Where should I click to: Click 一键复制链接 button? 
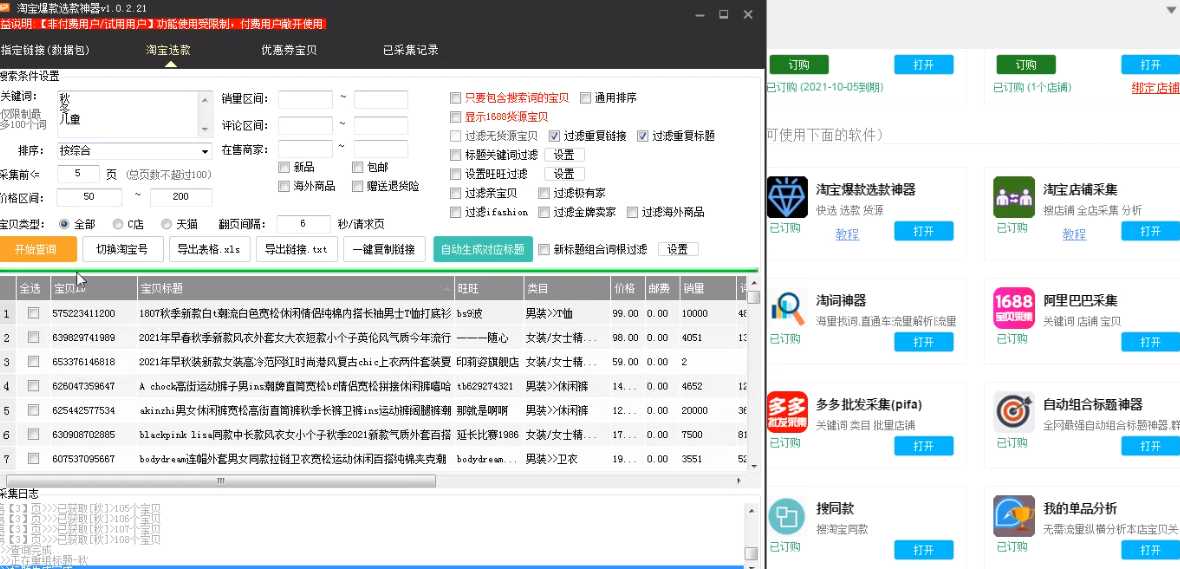click(384, 249)
